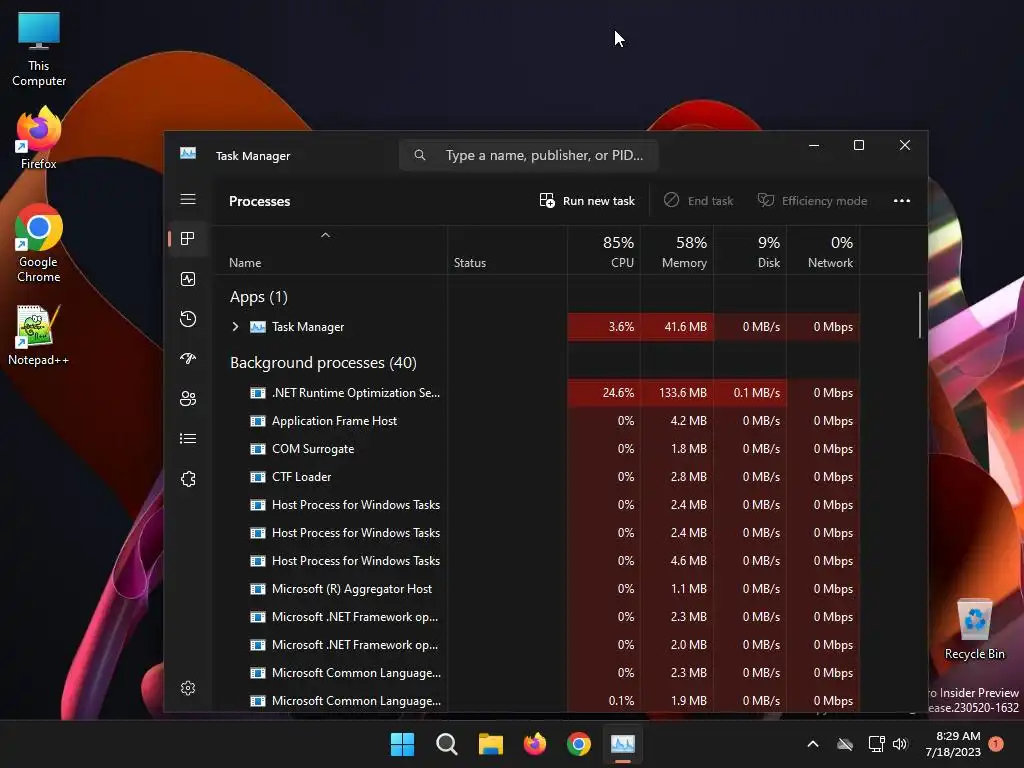Screen dimensions: 1024x768
Task: Click the search box in Task Manager
Action: coord(528,155)
